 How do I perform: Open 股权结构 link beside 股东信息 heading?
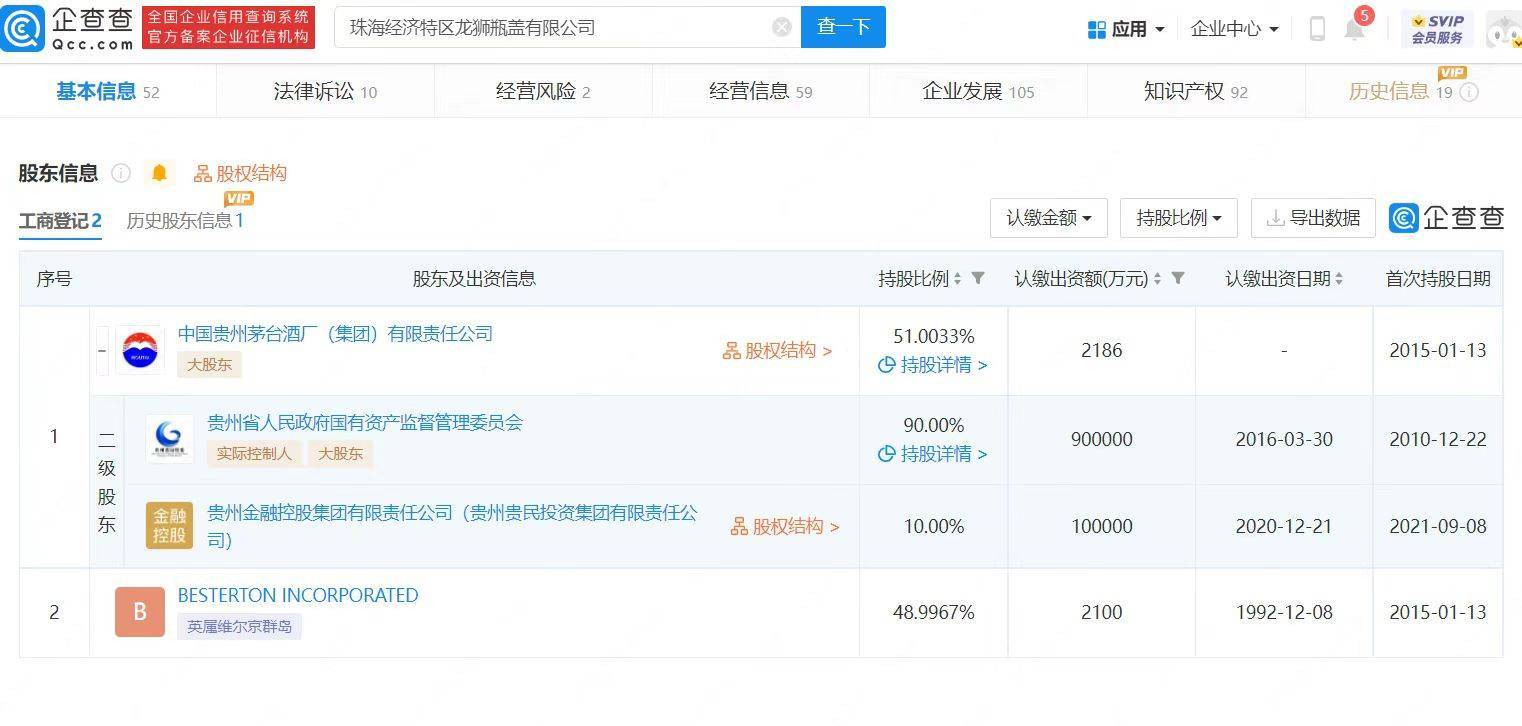tap(240, 173)
